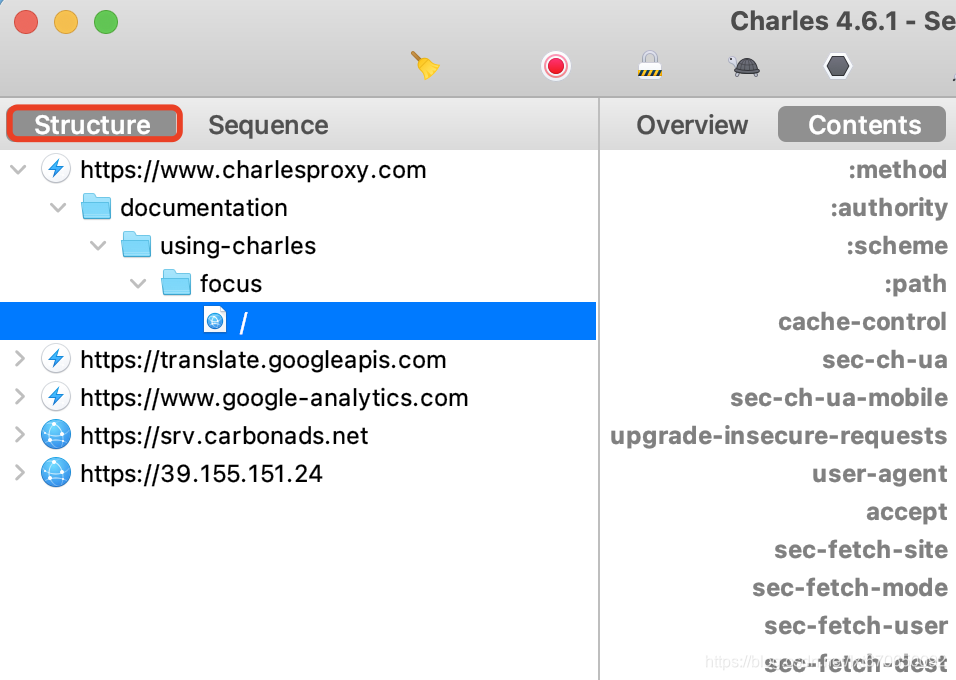Toggle the turtle Throttling icon
Screen dimensions: 956x680
click(744, 65)
